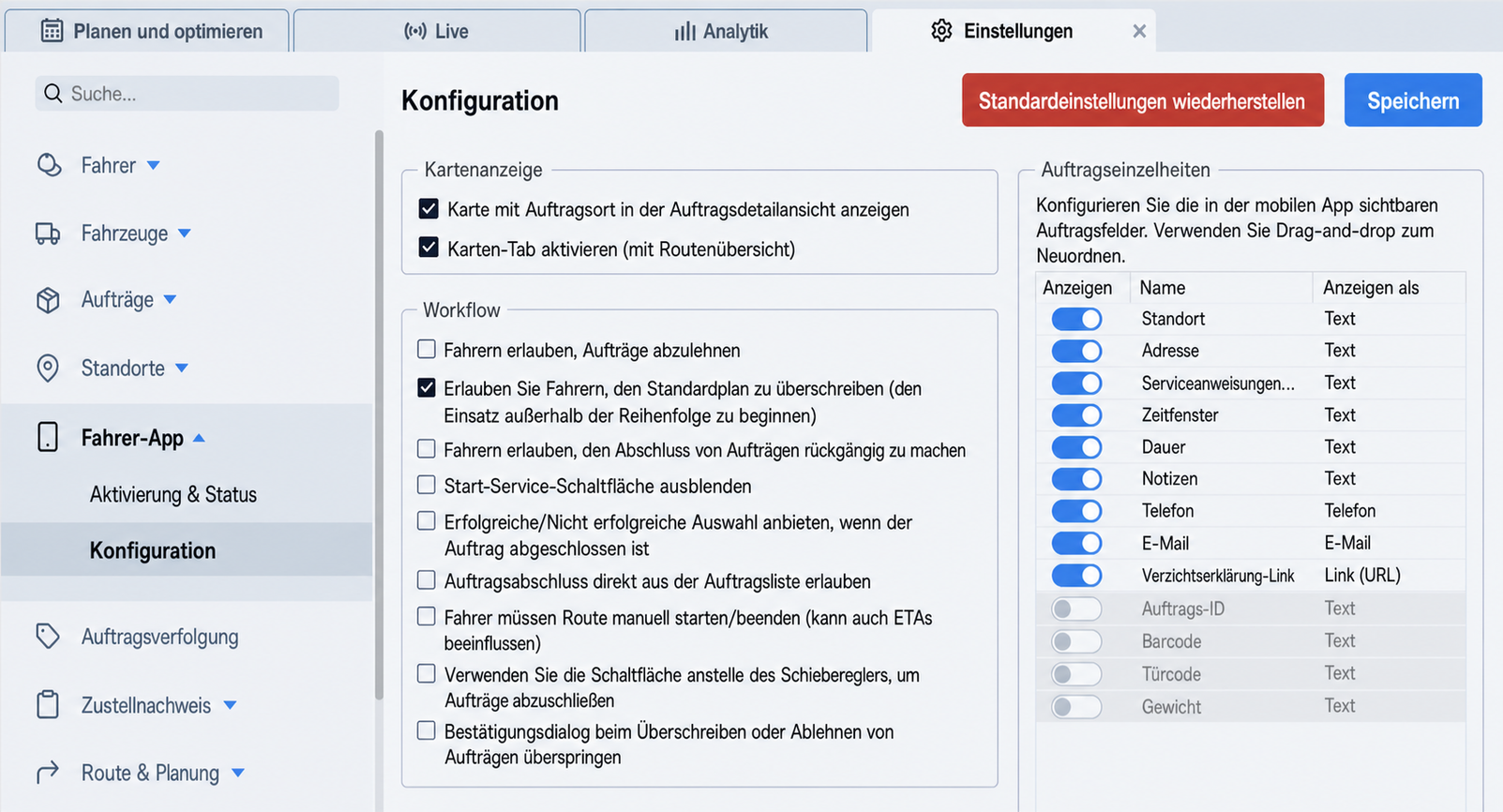This screenshot has width=1503, height=812.
Task: Click the Fahrer driver icon in sidebar
Action: coord(49,165)
